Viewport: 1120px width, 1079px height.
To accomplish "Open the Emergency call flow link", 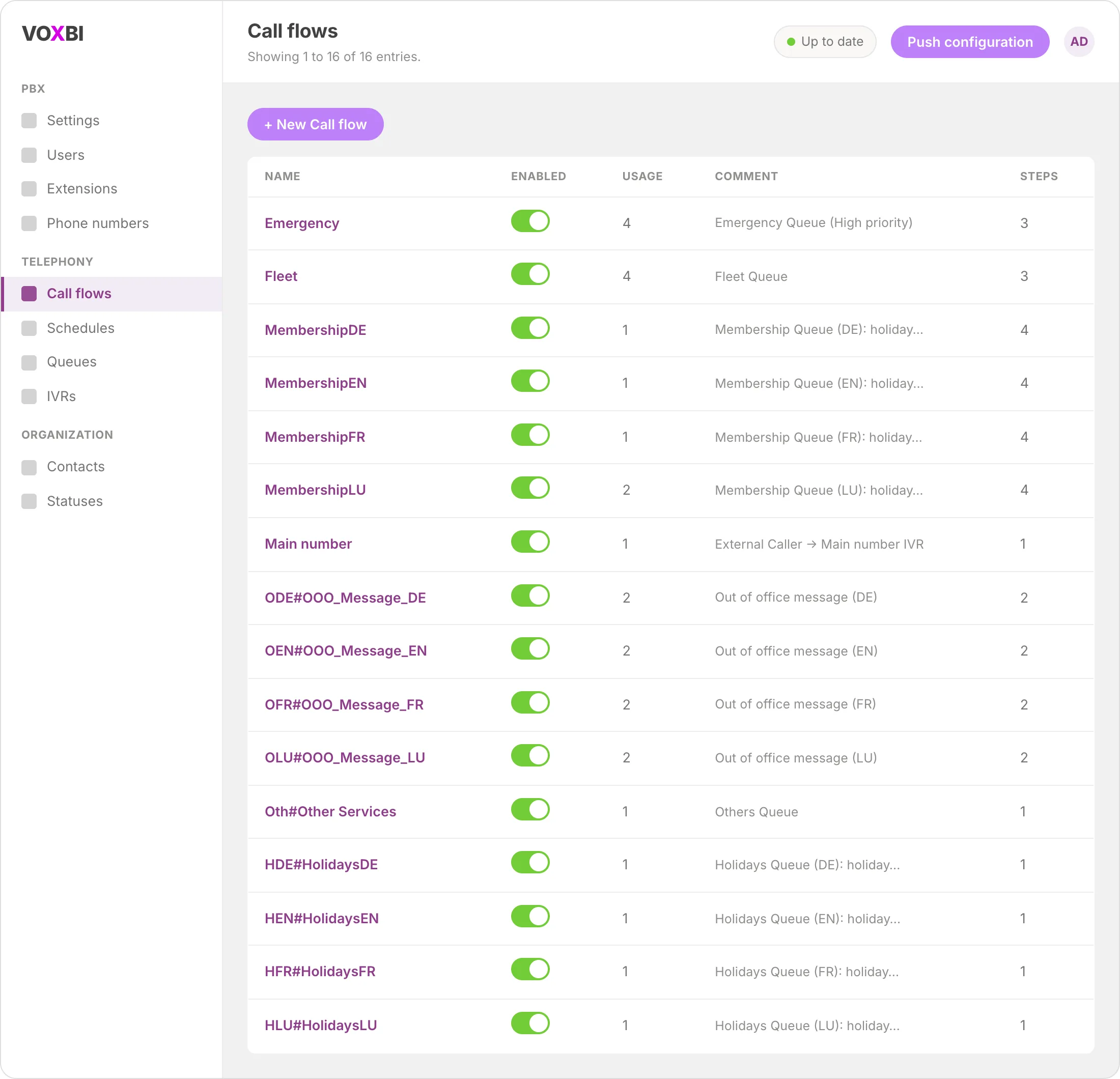I will (302, 223).
